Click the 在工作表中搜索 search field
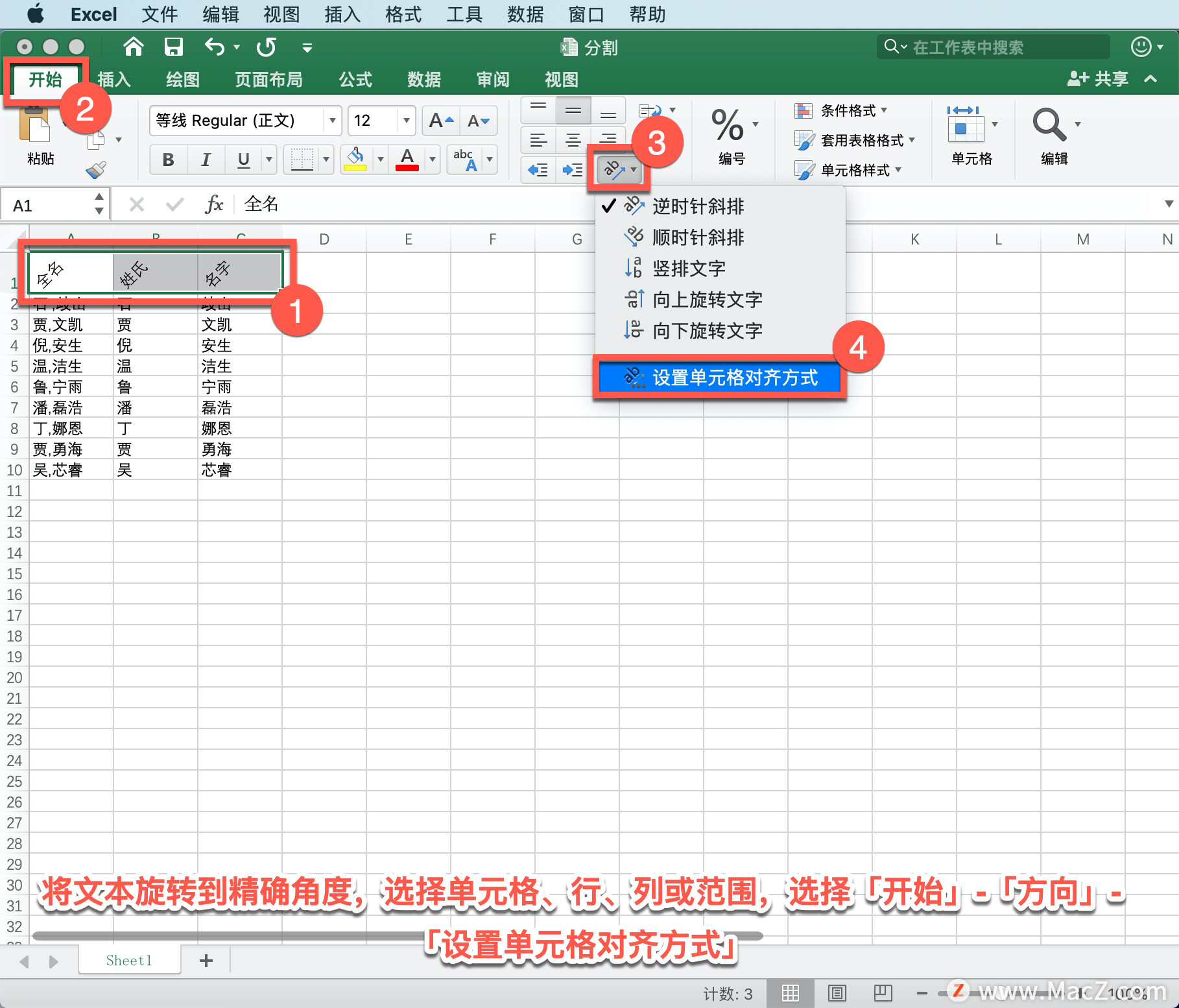This screenshot has width=1179, height=1008. pos(993,47)
